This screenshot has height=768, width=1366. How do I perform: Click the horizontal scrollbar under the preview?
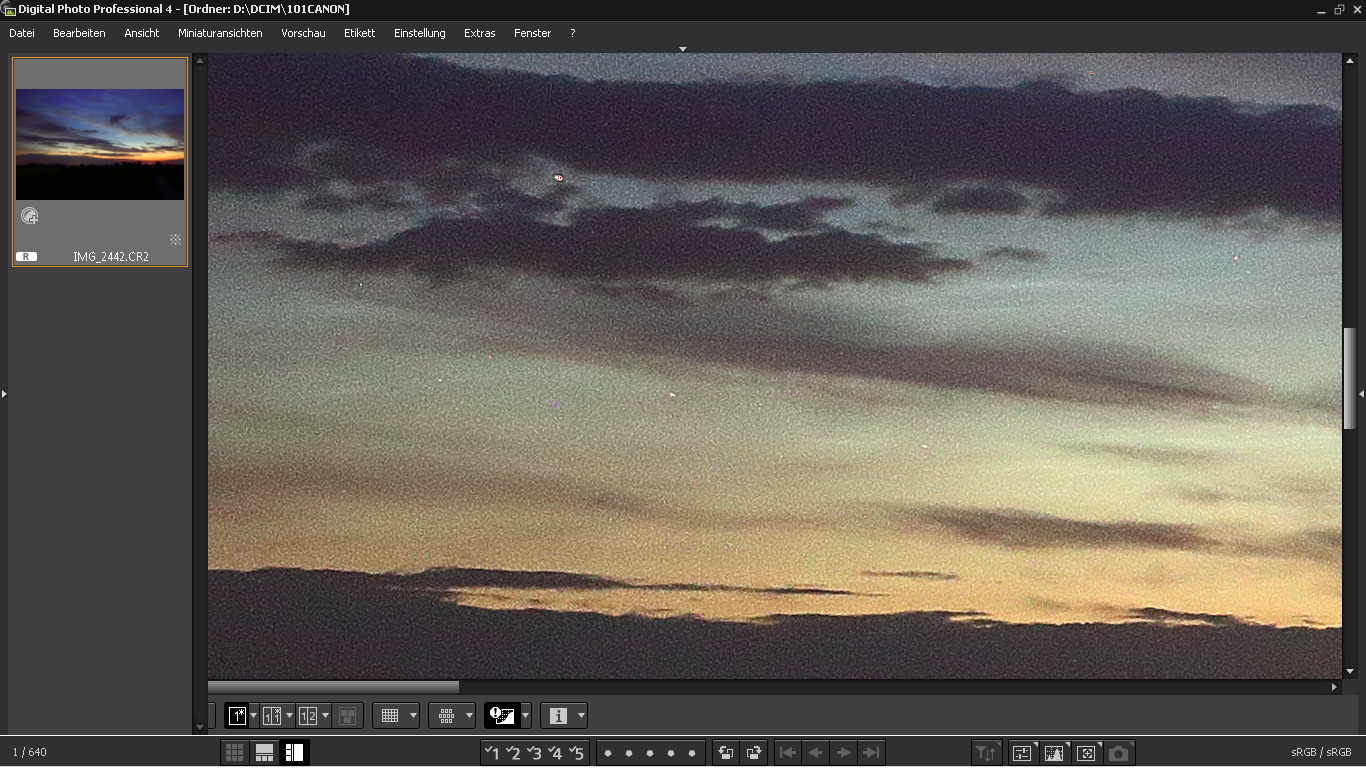pyautogui.click(x=333, y=687)
